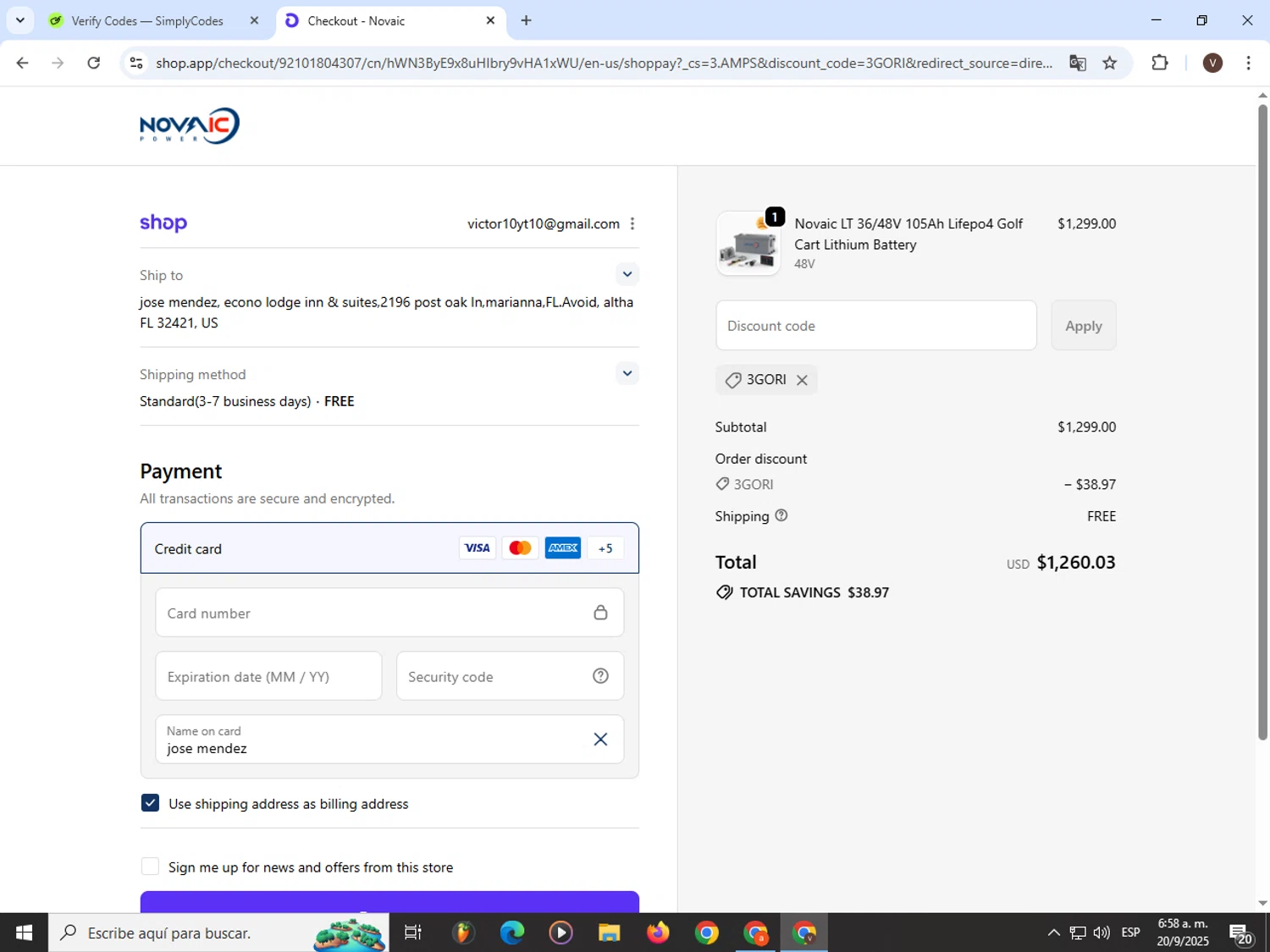Image resolution: width=1270 pixels, height=952 pixels.
Task: Show the +5 more card types
Action: point(605,548)
